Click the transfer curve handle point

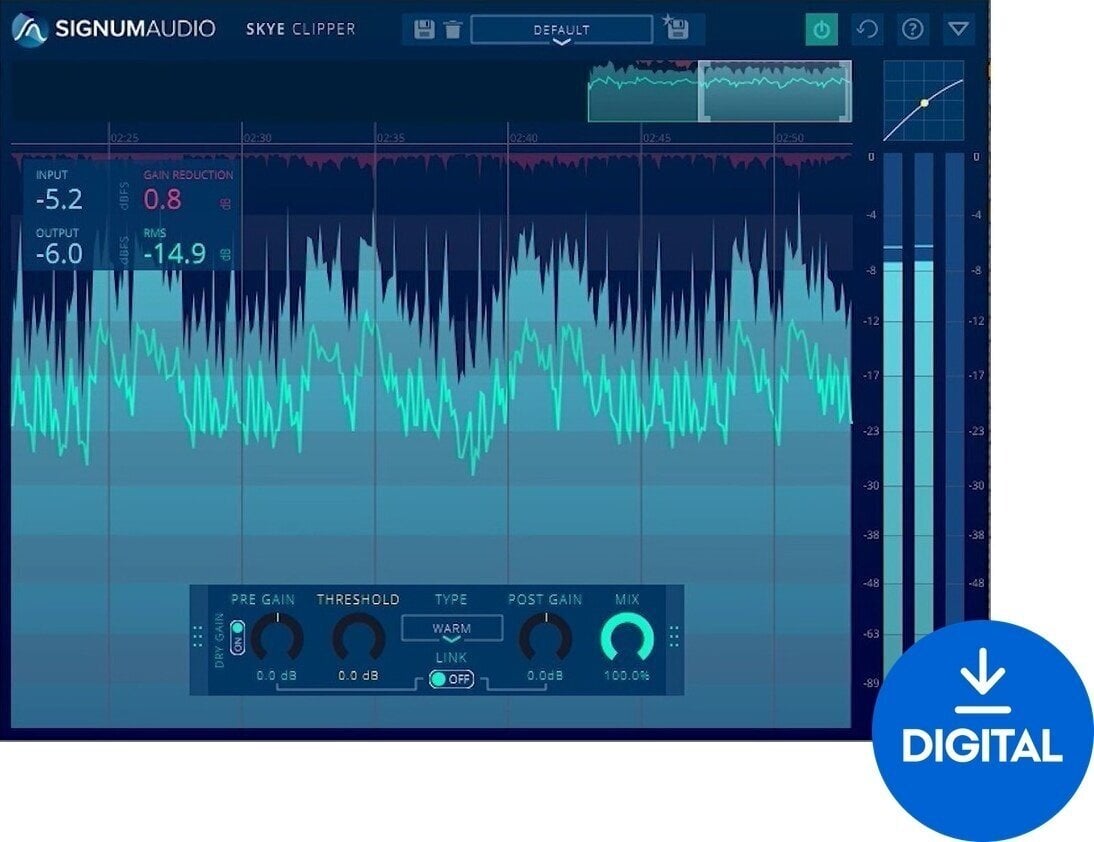point(924,103)
